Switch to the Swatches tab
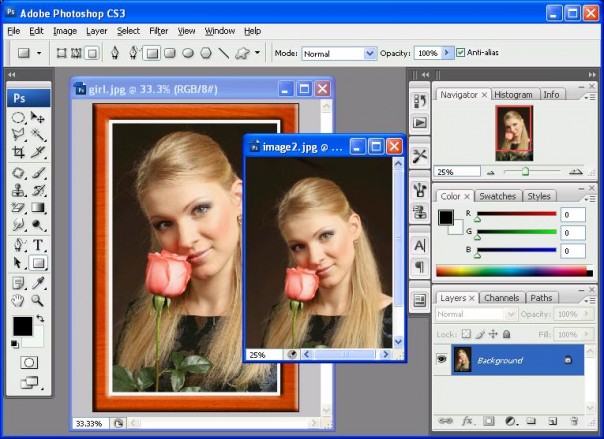Image resolution: width=604 pixels, height=439 pixels. 496,196
